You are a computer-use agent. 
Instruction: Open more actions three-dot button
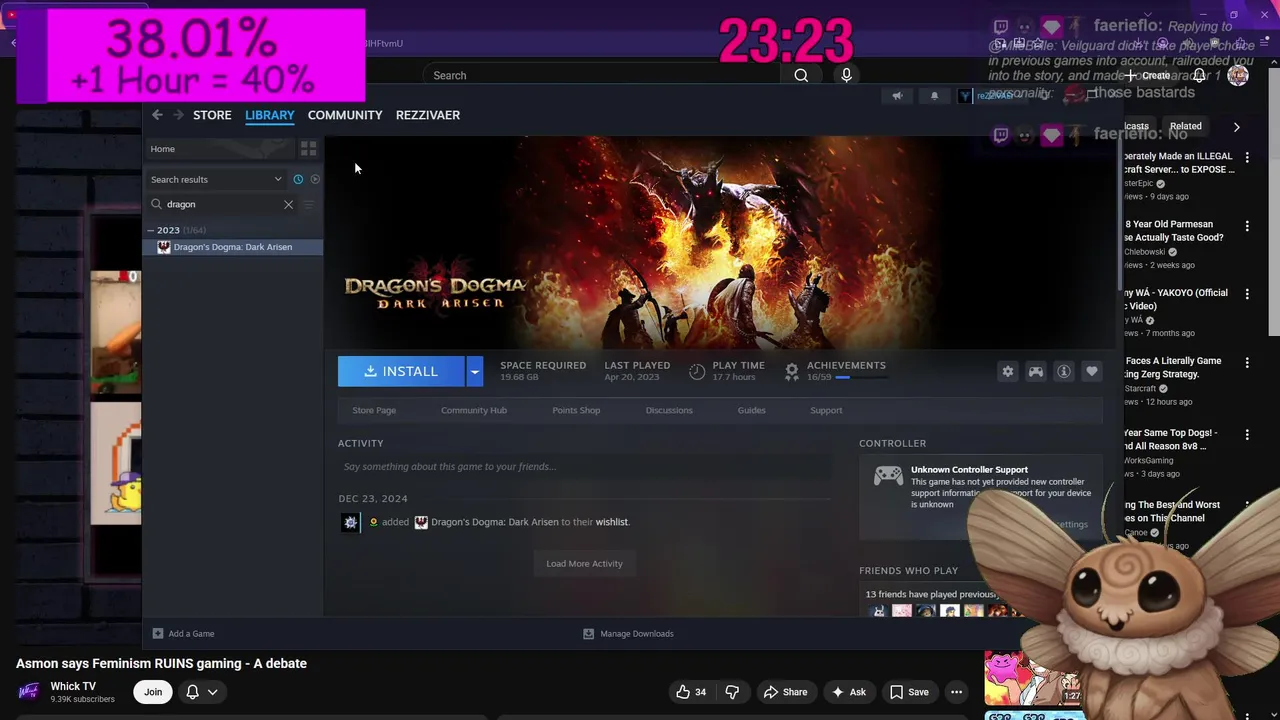click(956, 692)
